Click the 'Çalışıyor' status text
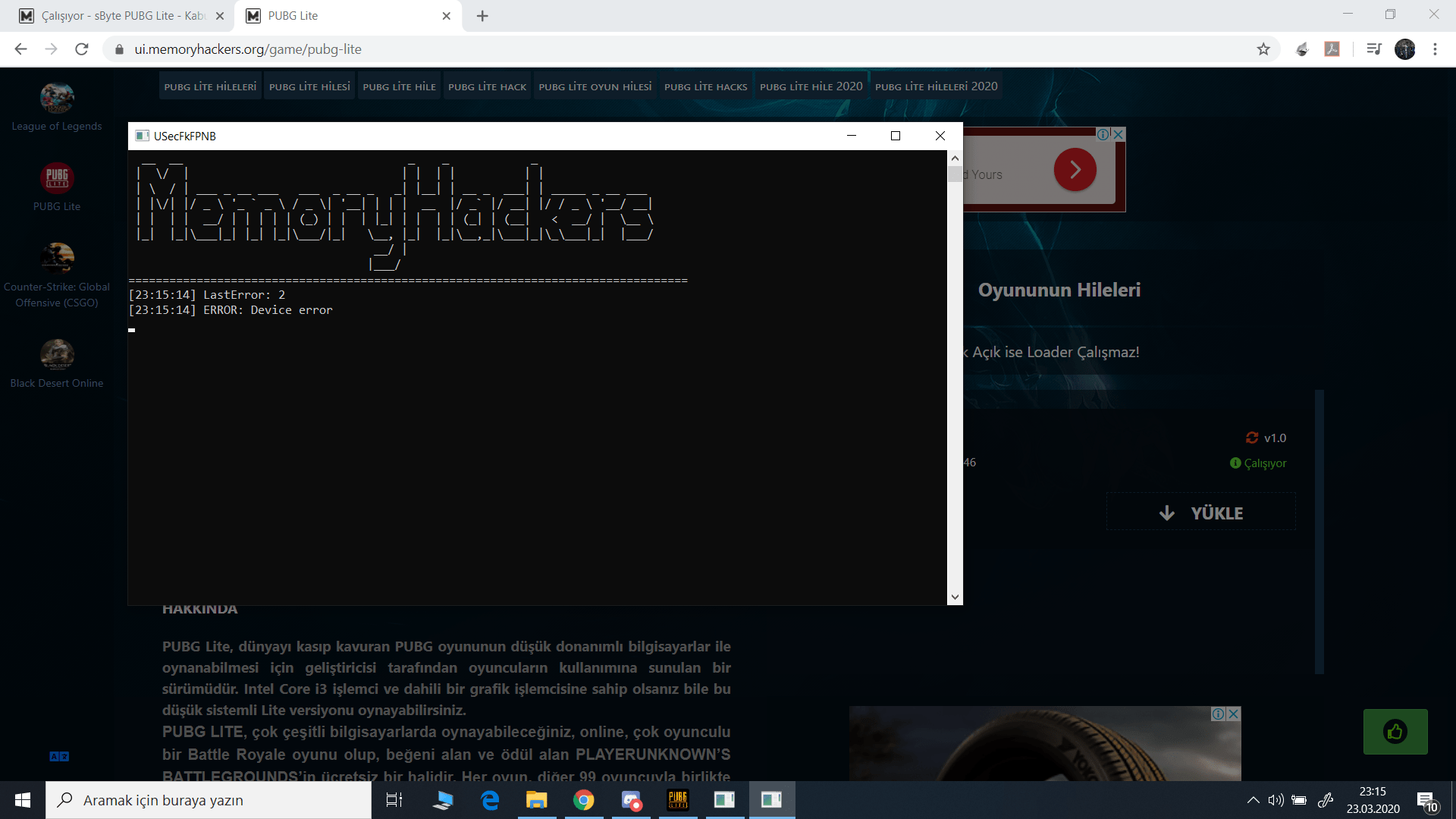Viewport: 1456px width, 819px height. [1265, 463]
